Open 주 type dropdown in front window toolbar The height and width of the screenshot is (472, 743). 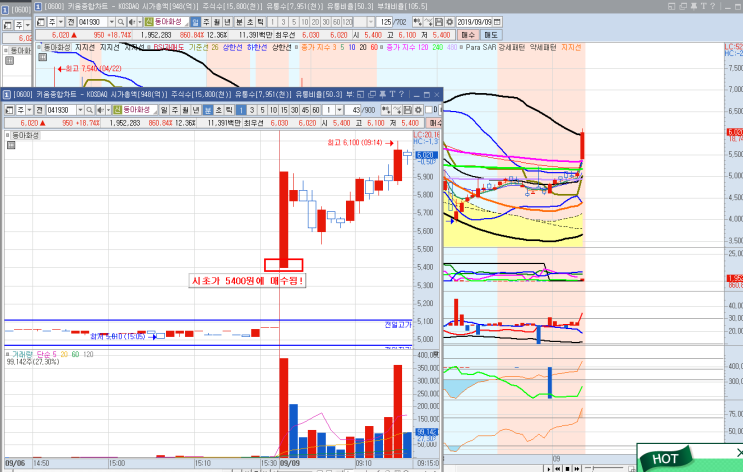click(x=29, y=110)
